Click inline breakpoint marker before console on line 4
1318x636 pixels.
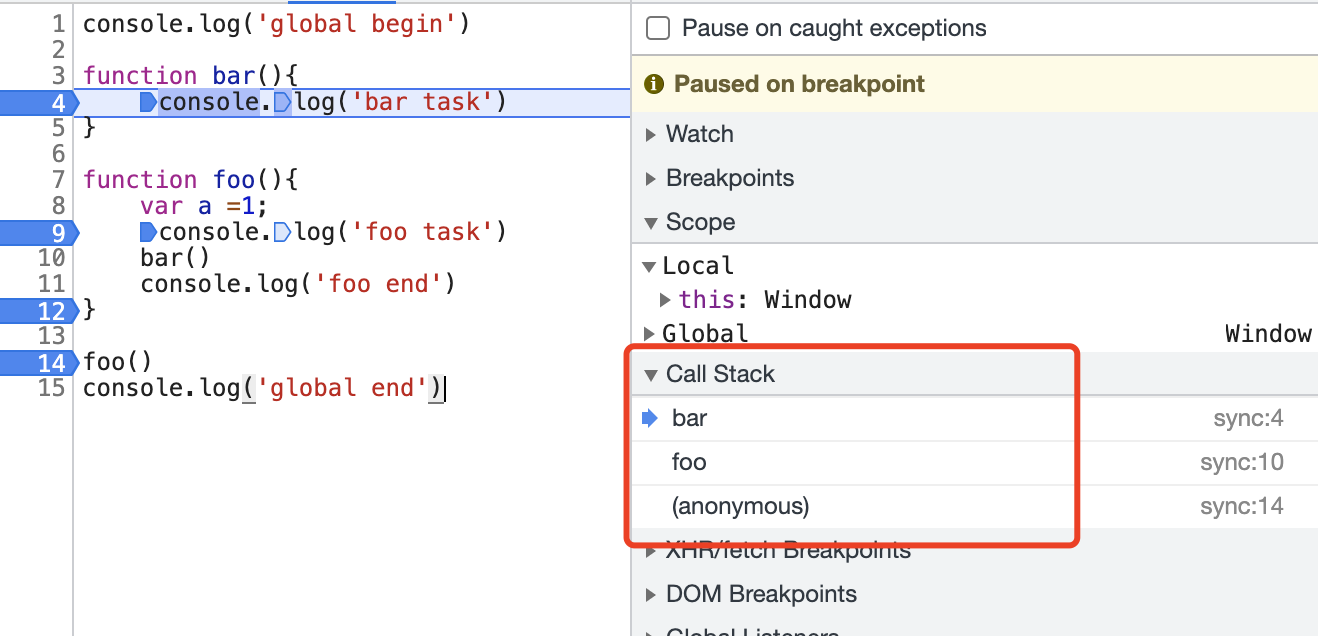149,102
